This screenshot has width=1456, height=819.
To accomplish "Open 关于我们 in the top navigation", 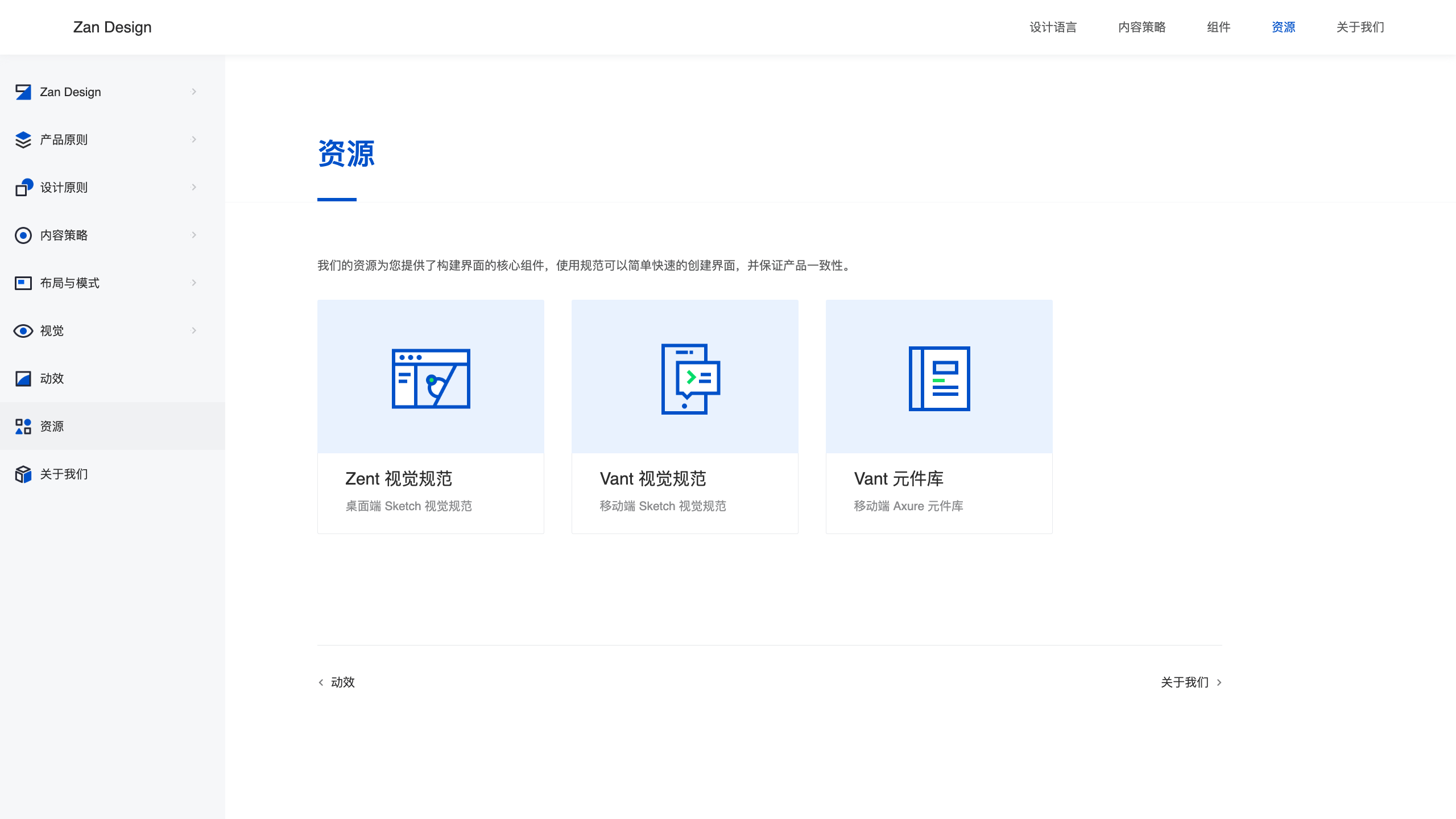I will [x=1360, y=27].
